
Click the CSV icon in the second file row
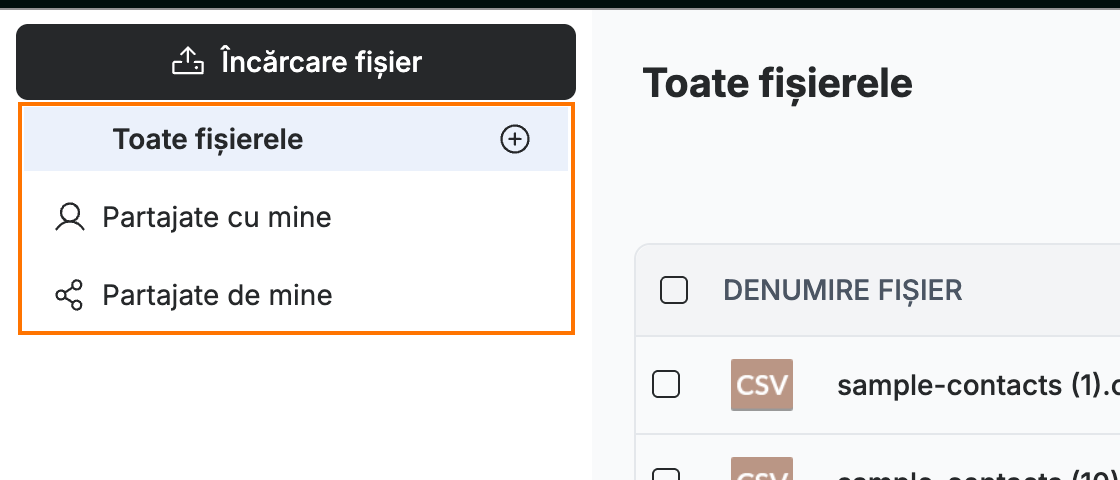tap(761, 469)
